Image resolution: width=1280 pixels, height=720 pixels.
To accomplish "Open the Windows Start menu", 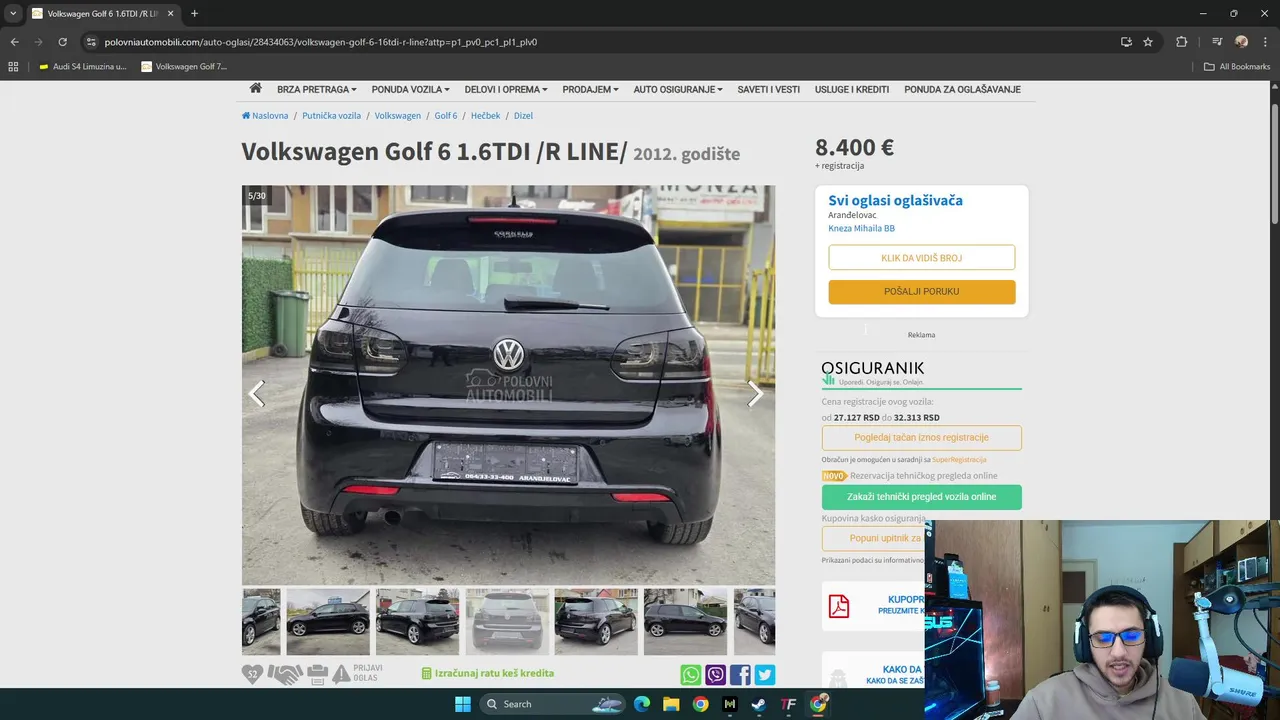I will point(463,704).
